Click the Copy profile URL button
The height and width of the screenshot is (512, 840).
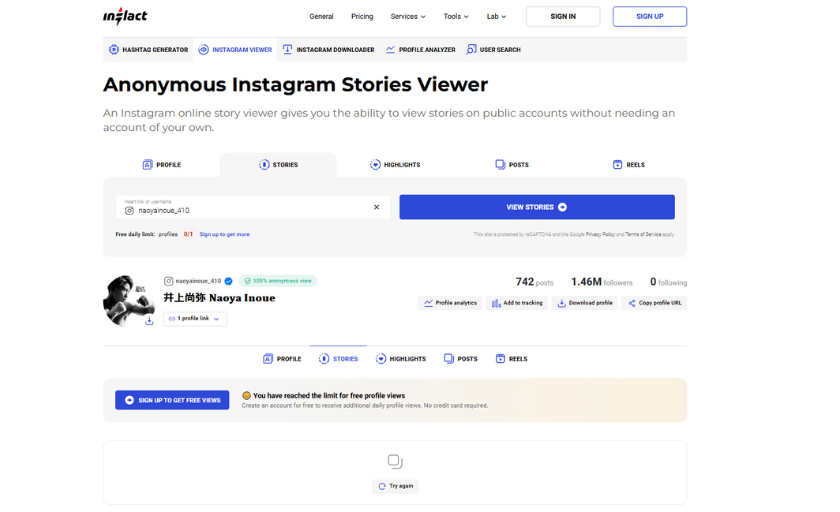(x=654, y=303)
